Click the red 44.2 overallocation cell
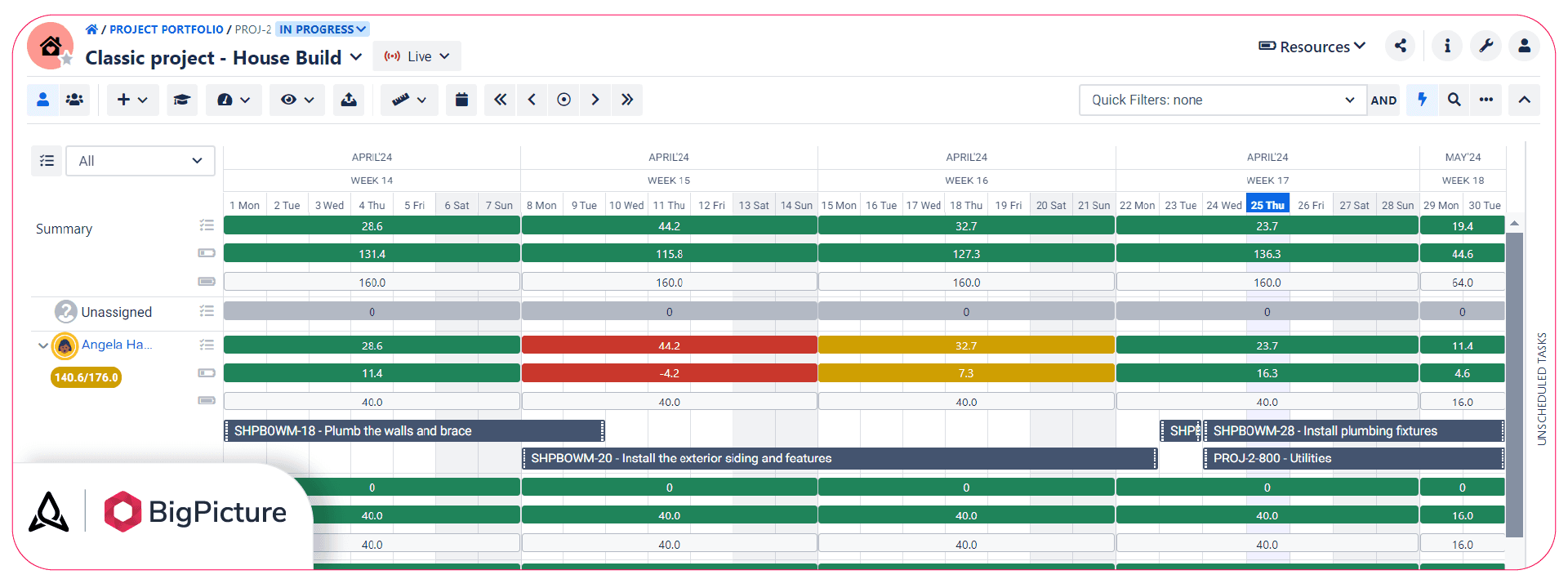The height and width of the screenshot is (588, 1568). click(669, 345)
